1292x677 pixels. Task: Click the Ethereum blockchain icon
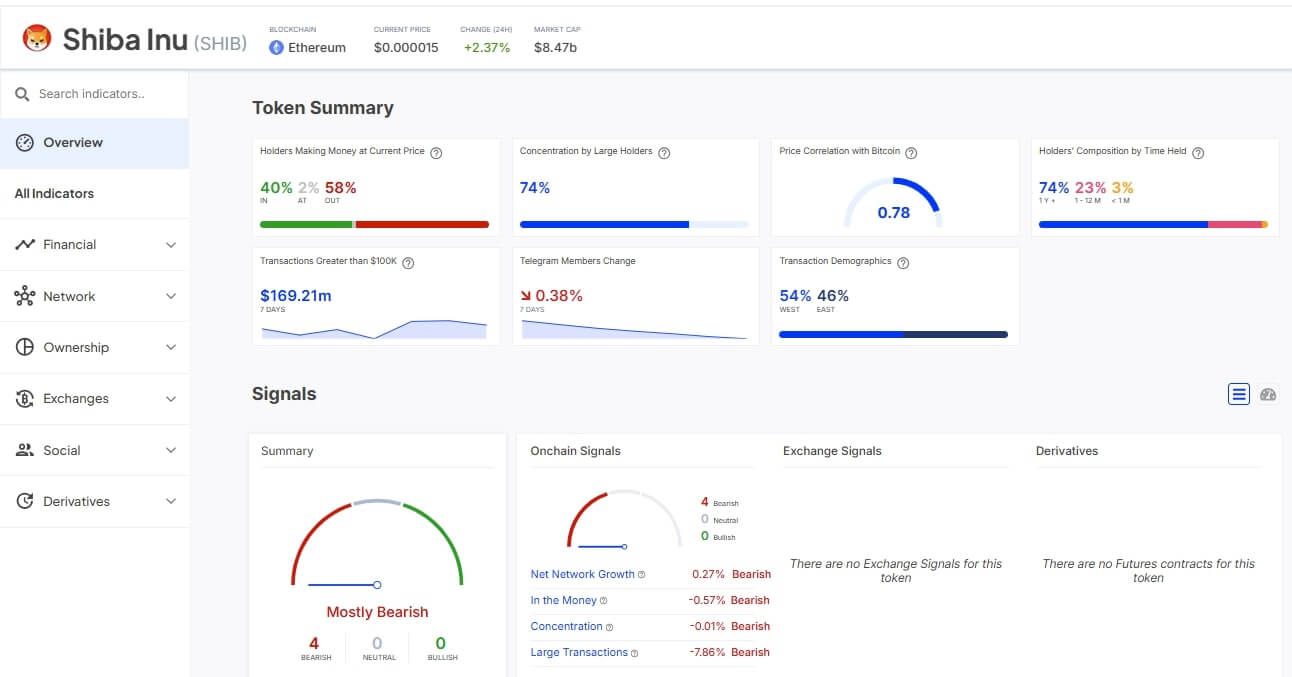tap(277, 47)
